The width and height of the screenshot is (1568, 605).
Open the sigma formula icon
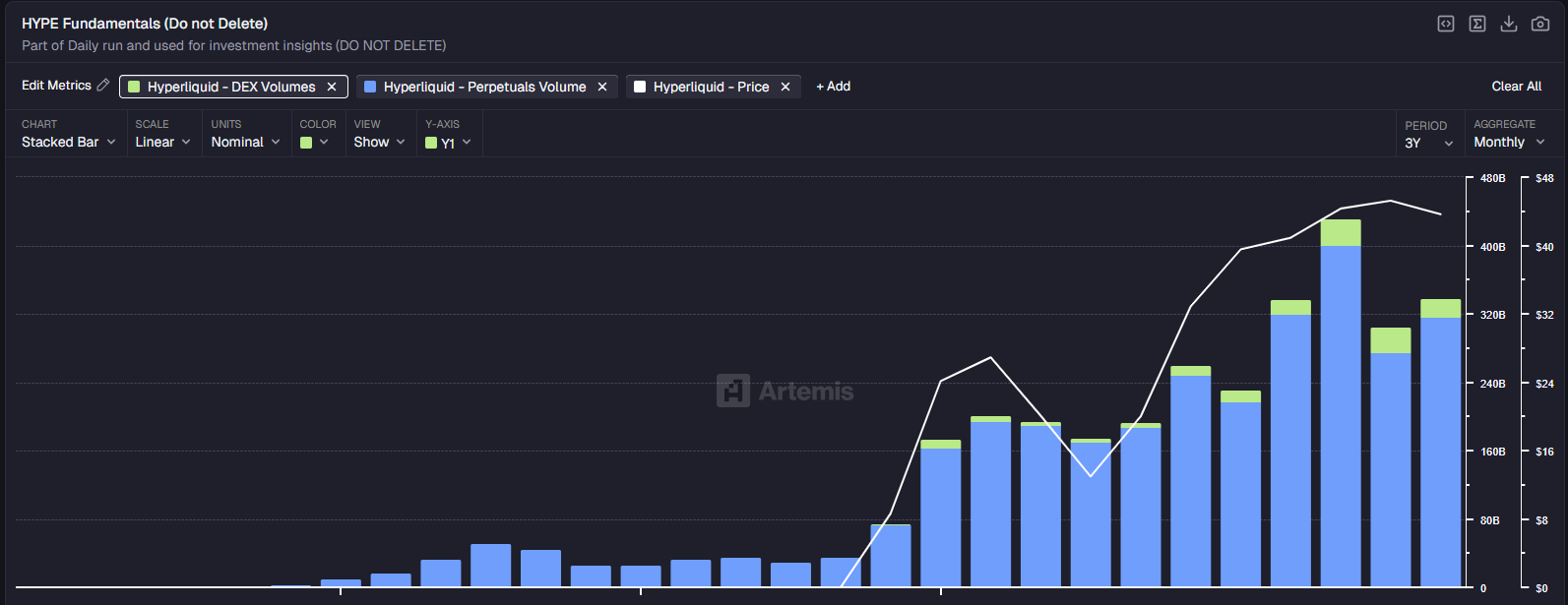pyautogui.click(x=1476, y=24)
